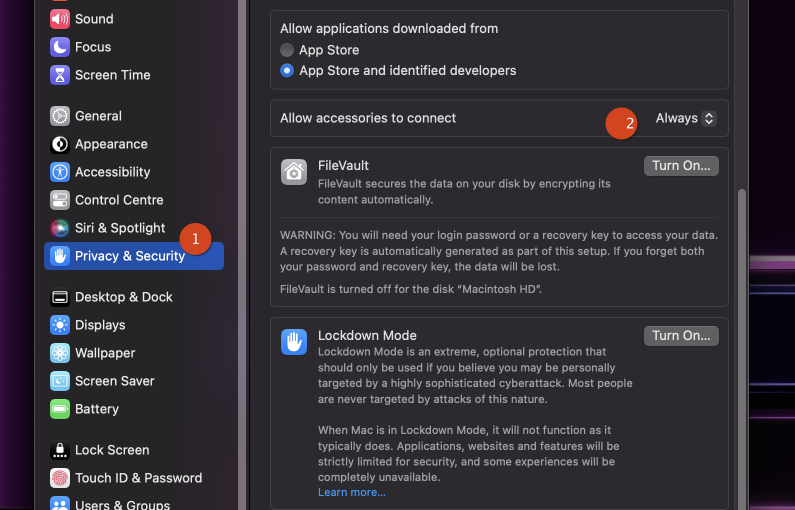Click the Accessibility icon in sidebar

[60, 172]
